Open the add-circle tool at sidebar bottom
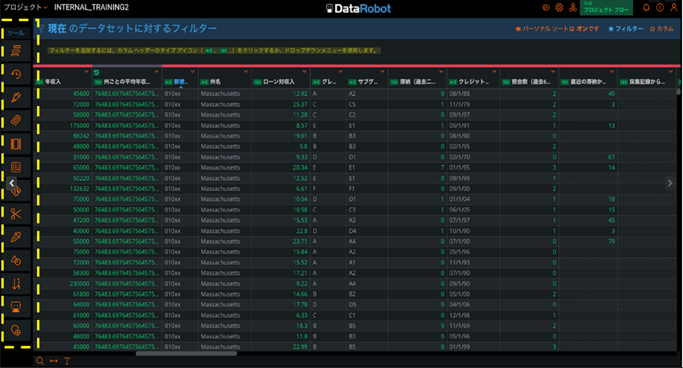This screenshot has width=683, height=368. coord(16,330)
